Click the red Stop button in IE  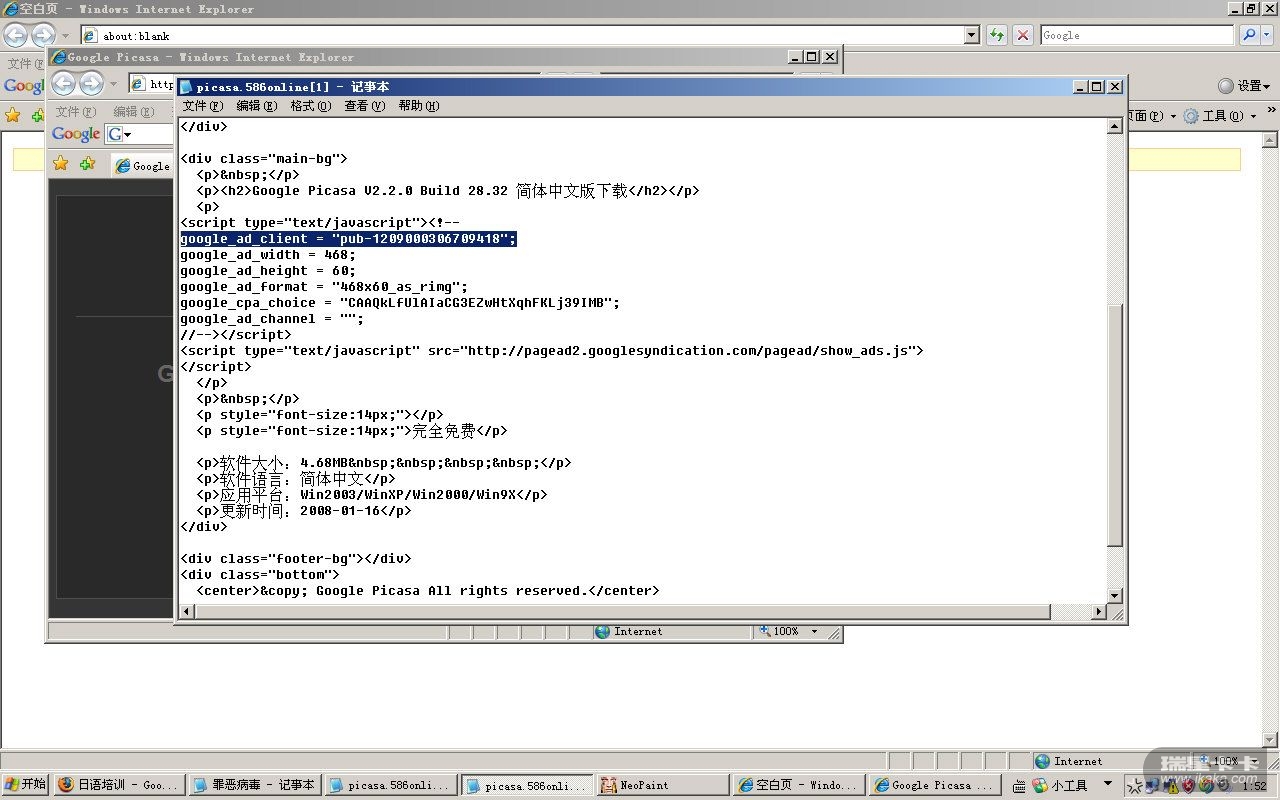pyautogui.click(x=1023, y=35)
